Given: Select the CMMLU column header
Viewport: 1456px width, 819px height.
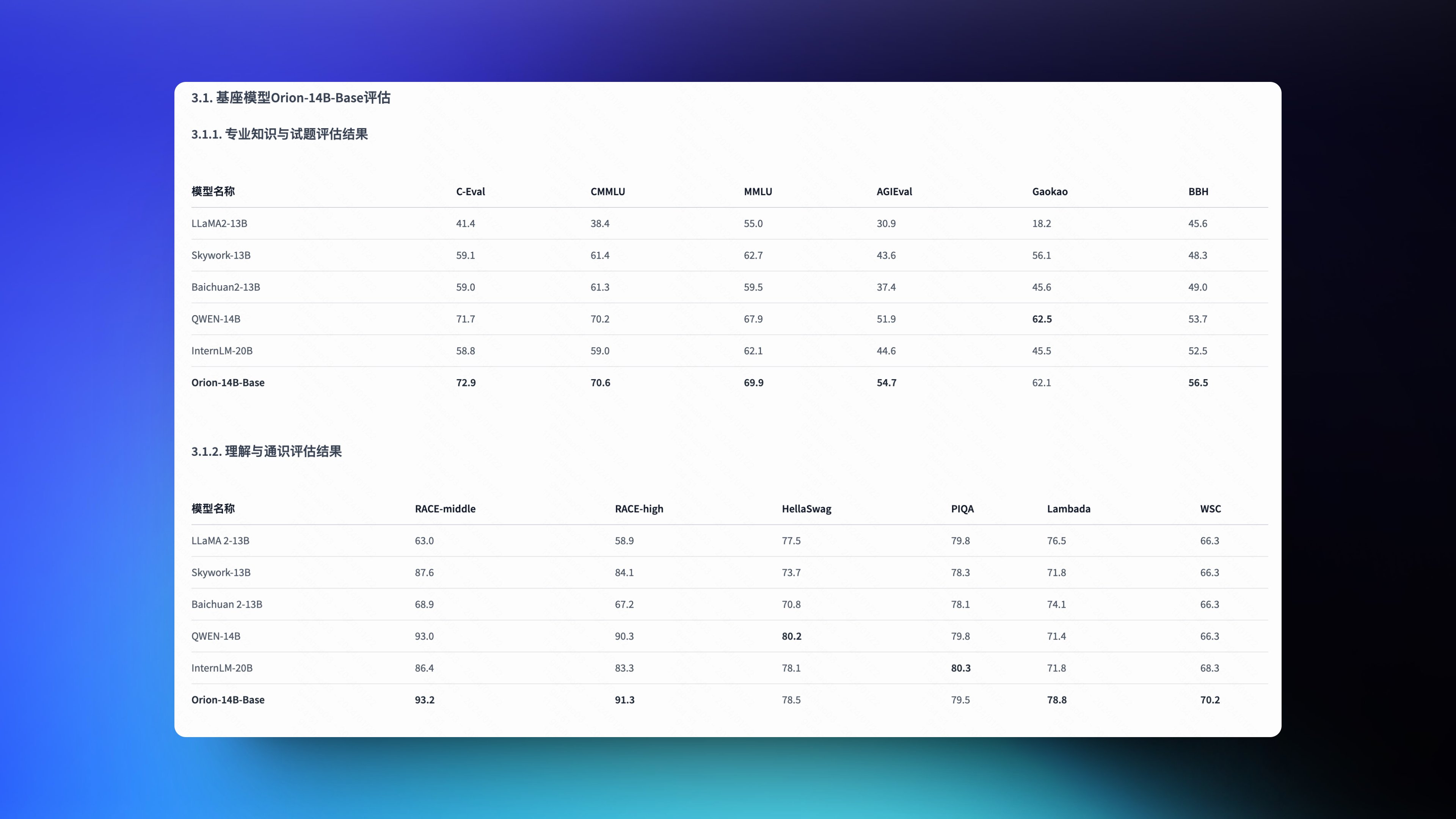Looking at the screenshot, I should pos(607,191).
